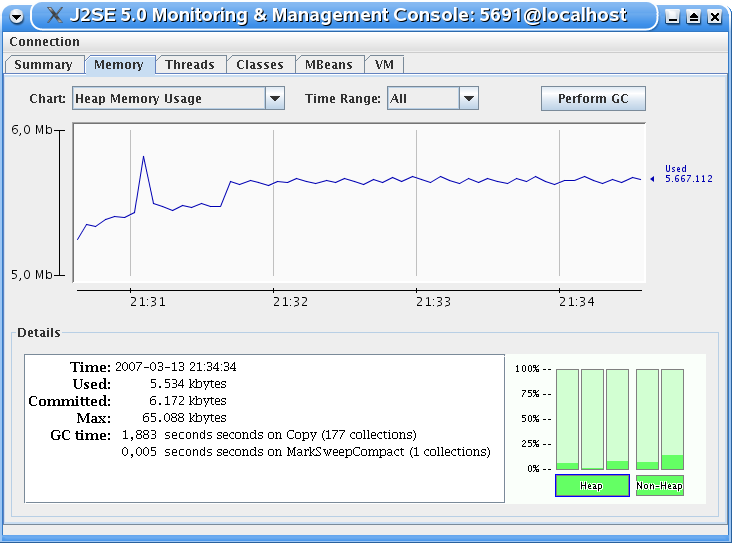732x543 pixels.
Task: Click the Copy GC time line (177 collections)
Action: (269, 435)
